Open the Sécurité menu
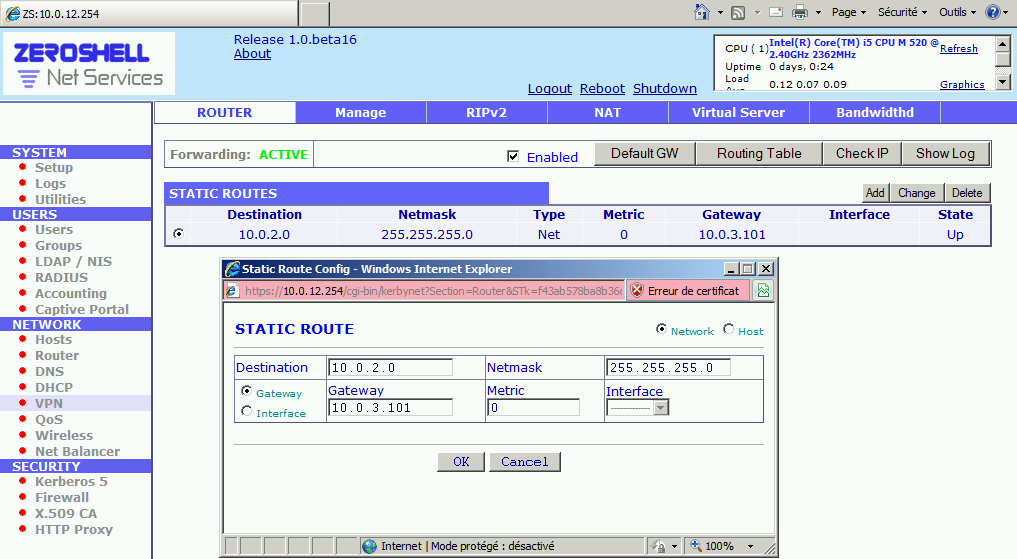The image size is (1017, 559). (x=902, y=12)
